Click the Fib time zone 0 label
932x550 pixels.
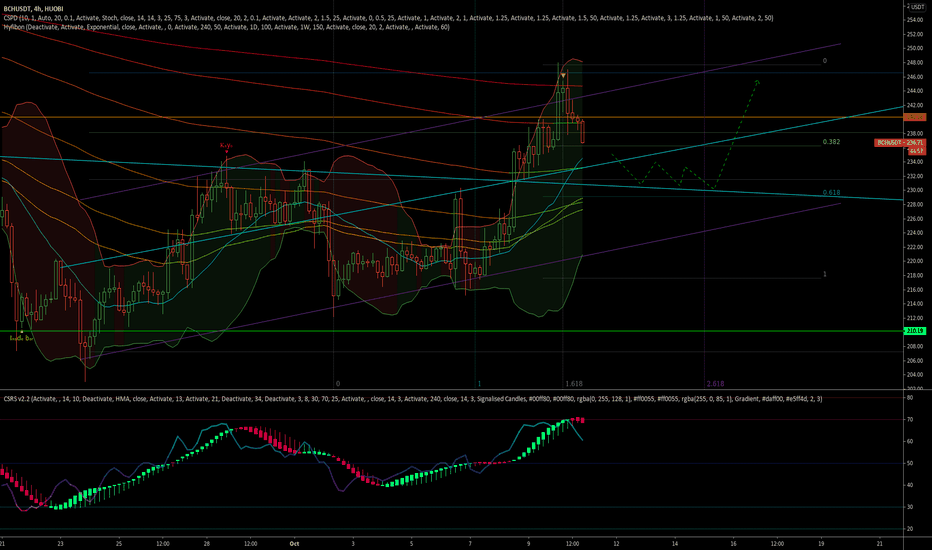pos(338,384)
